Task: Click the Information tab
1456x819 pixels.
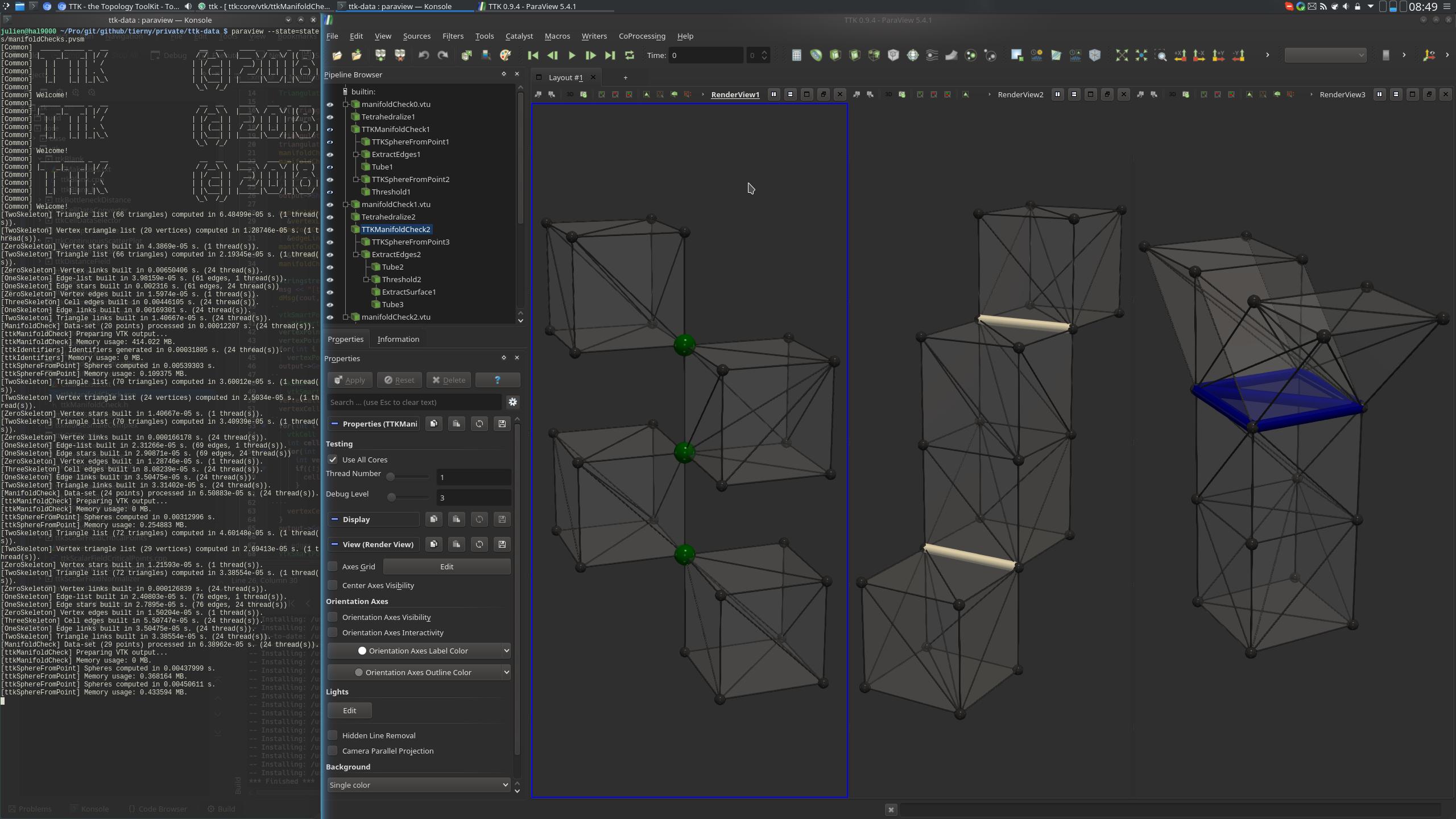Action: pos(398,338)
